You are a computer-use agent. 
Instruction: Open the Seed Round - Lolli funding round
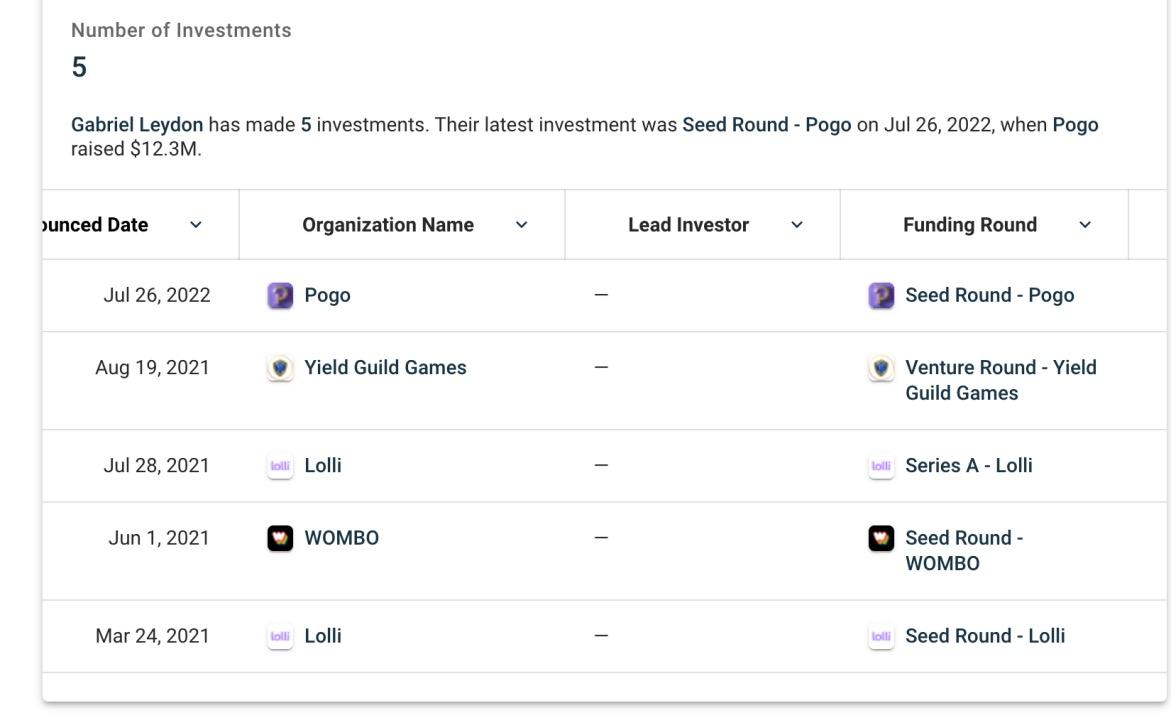tap(984, 636)
